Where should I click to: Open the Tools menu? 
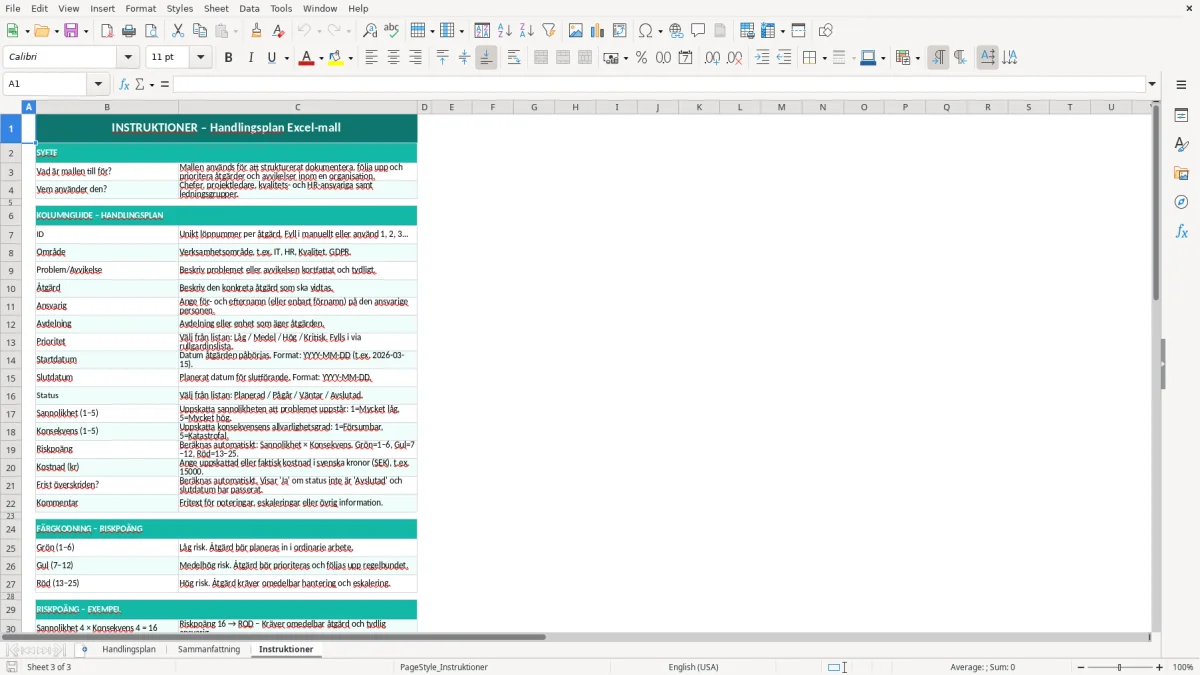click(x=281, y=8)
